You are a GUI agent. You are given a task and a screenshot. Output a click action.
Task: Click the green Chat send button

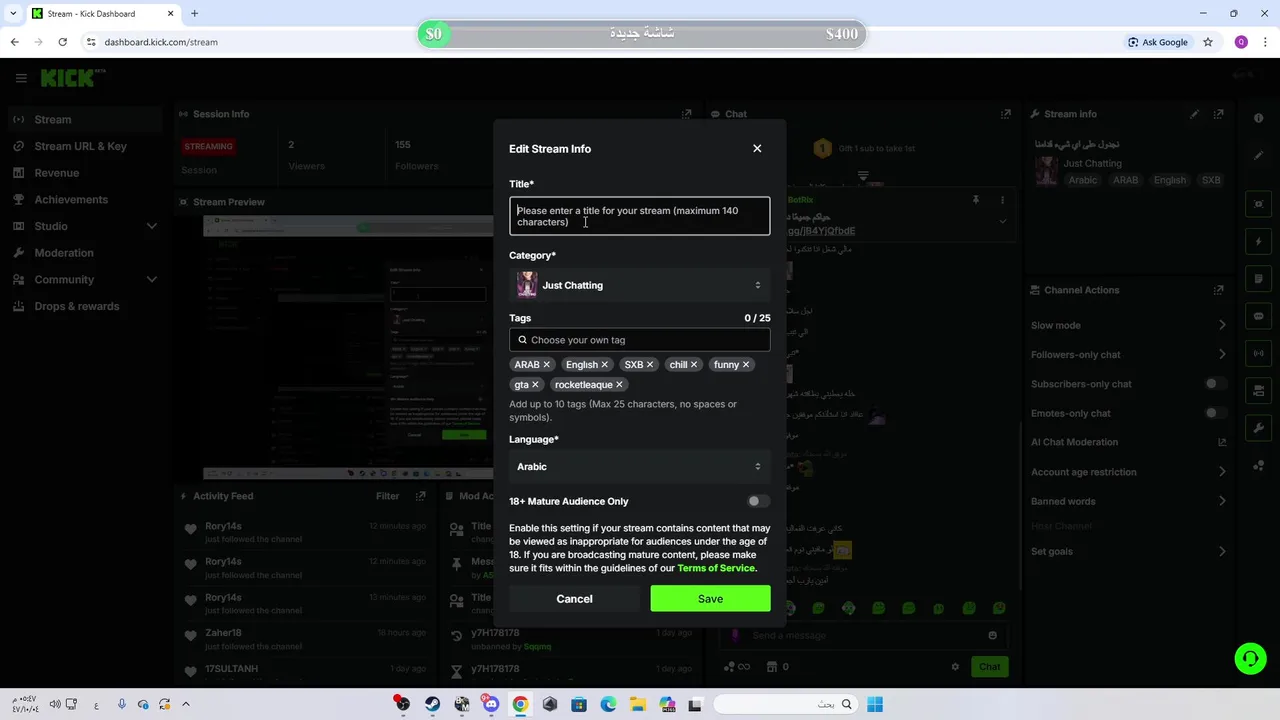point(989,667)
